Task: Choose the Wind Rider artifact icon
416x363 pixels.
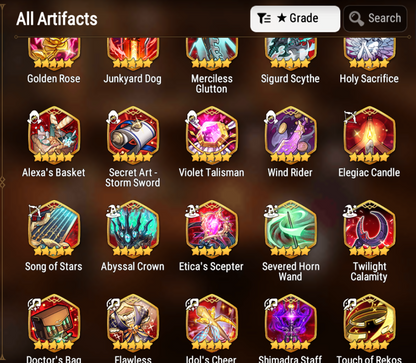Action: [x=290, y=136]
